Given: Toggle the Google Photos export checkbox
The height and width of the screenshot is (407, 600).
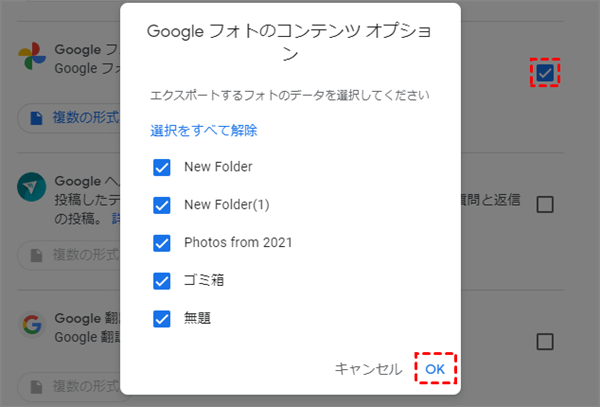Looking at the screenshot, I should pos(545,73).
